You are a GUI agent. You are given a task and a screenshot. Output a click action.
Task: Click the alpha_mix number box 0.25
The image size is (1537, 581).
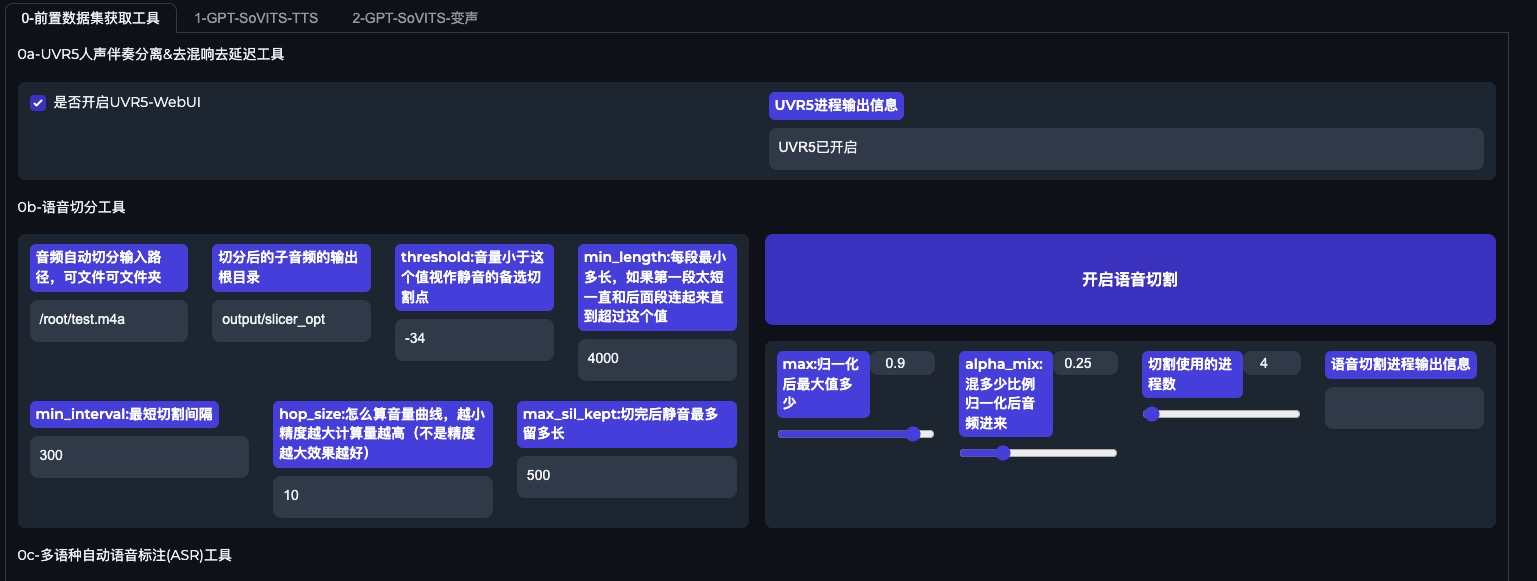click(x=1084, y=363)
